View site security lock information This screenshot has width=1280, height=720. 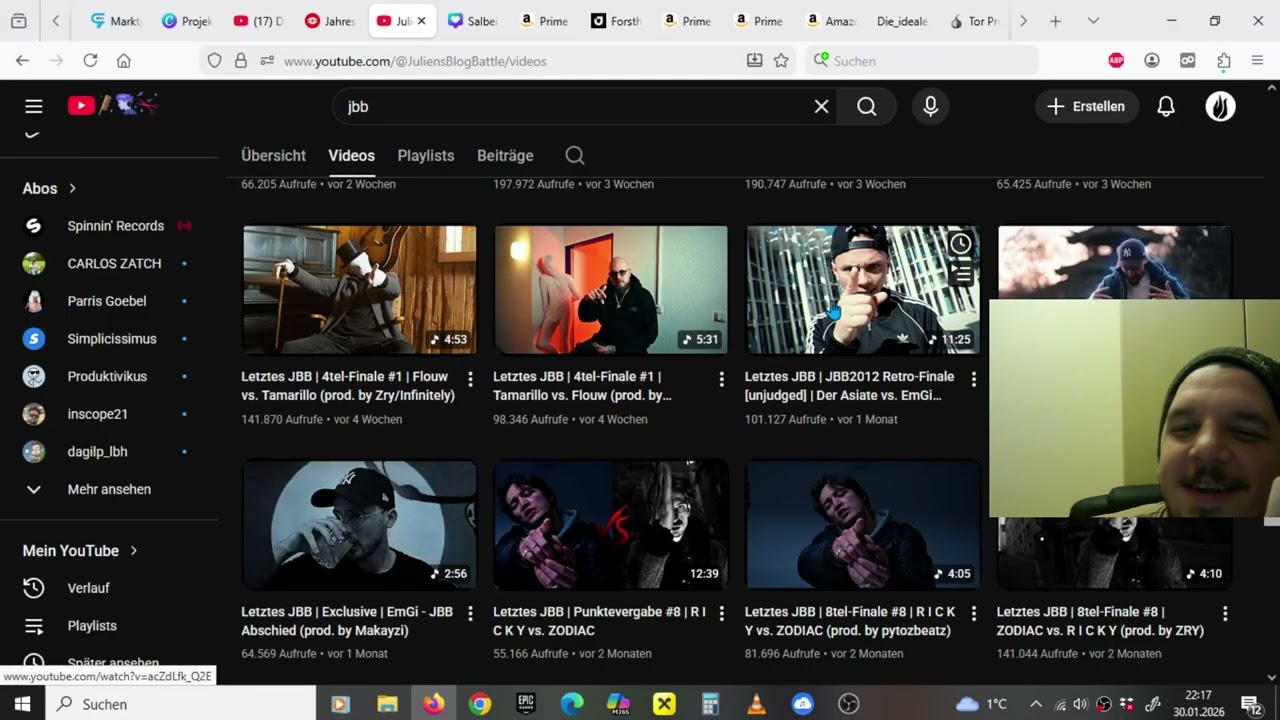240,61
